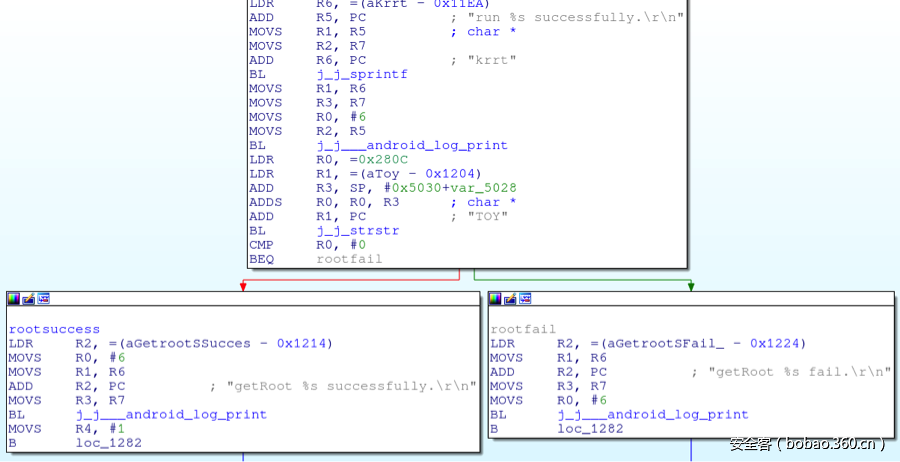Click MOVS R0, #6 in the rootsuccess block
The height and width of the screenshot is (462, 900).
pyautogui.click(x=67, y=358)
